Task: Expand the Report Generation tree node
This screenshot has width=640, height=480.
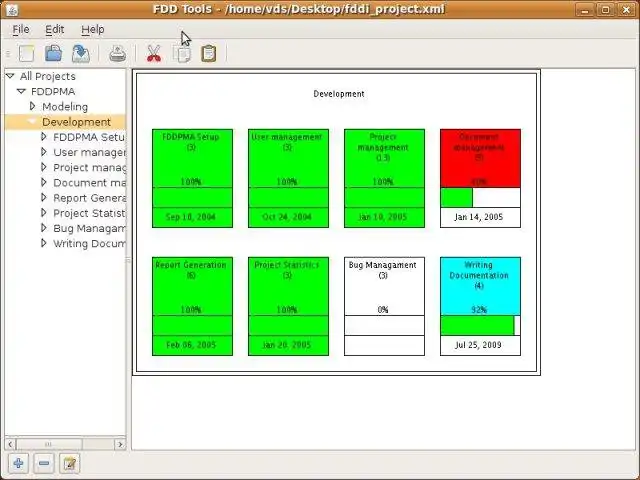Action: click(x=44, y=198)
